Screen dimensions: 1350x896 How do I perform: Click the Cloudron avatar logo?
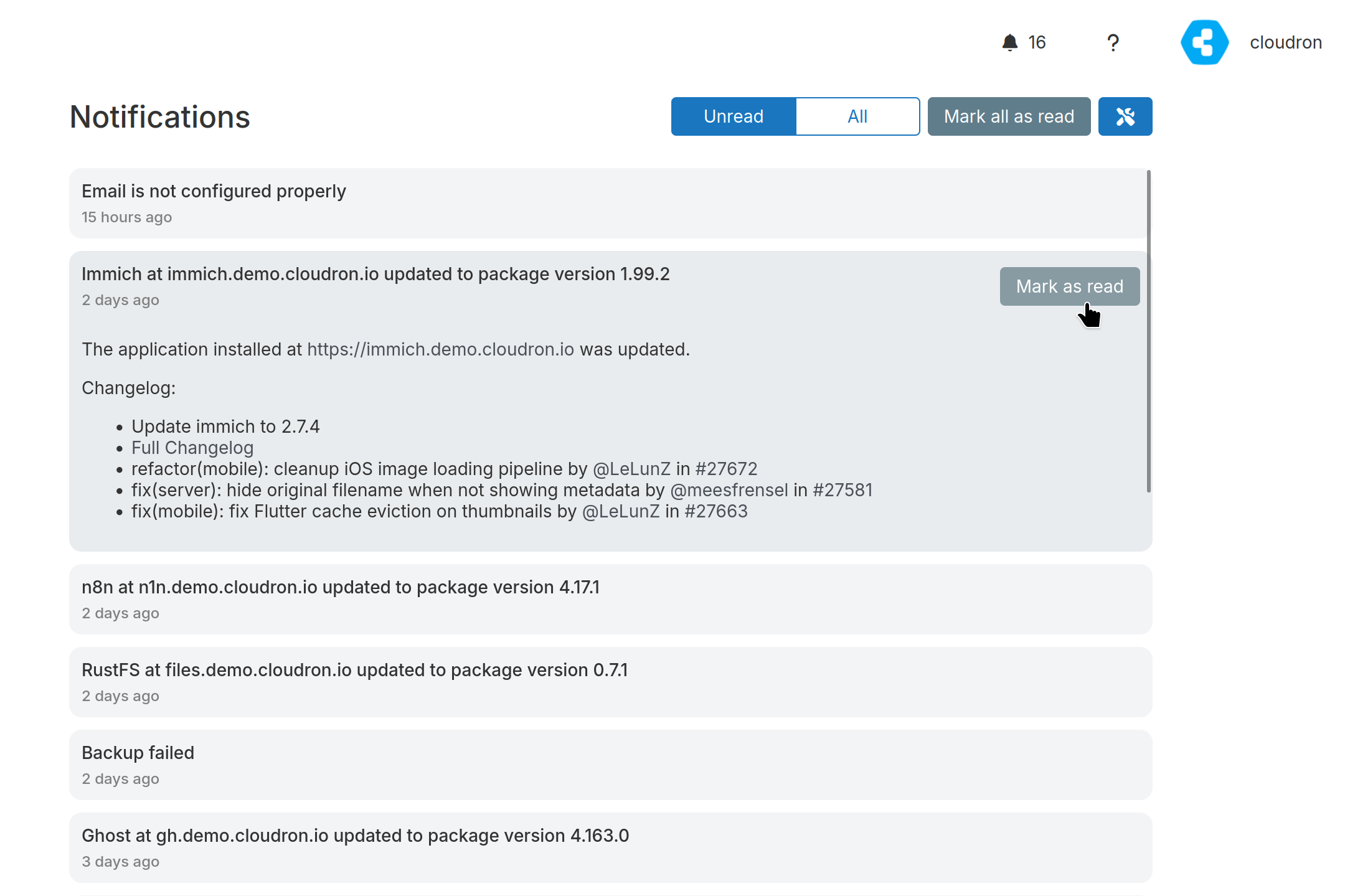1204,42
